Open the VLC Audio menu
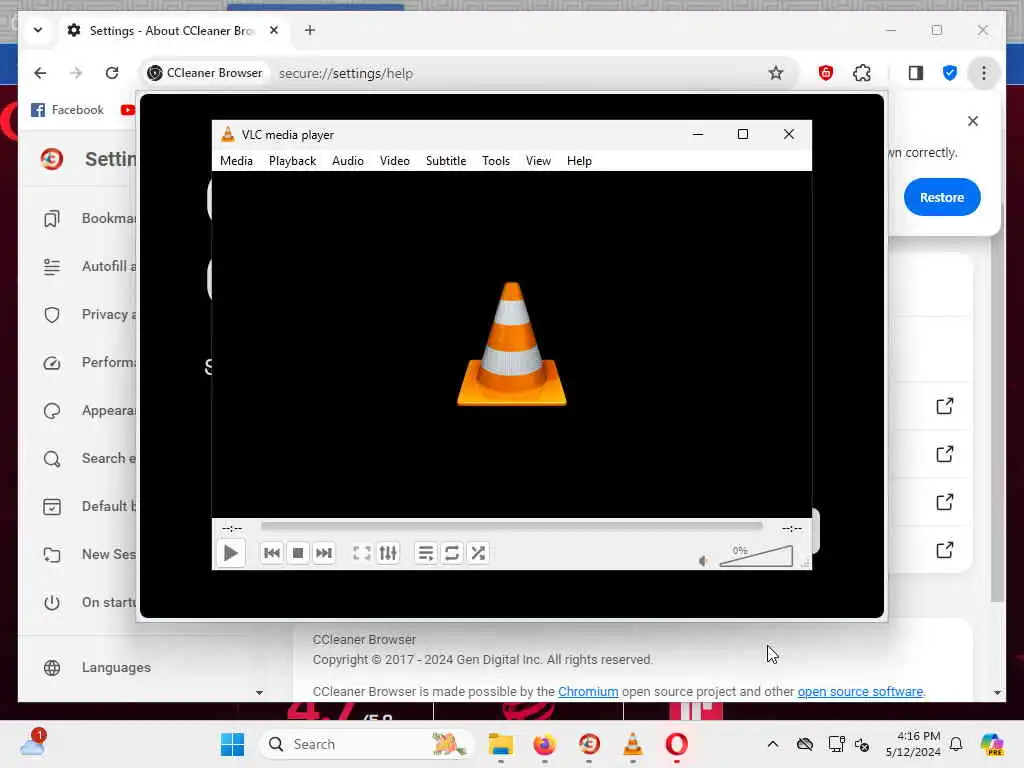The width and height of the screenshot is (1024, 768). click(x=347, y=161)
